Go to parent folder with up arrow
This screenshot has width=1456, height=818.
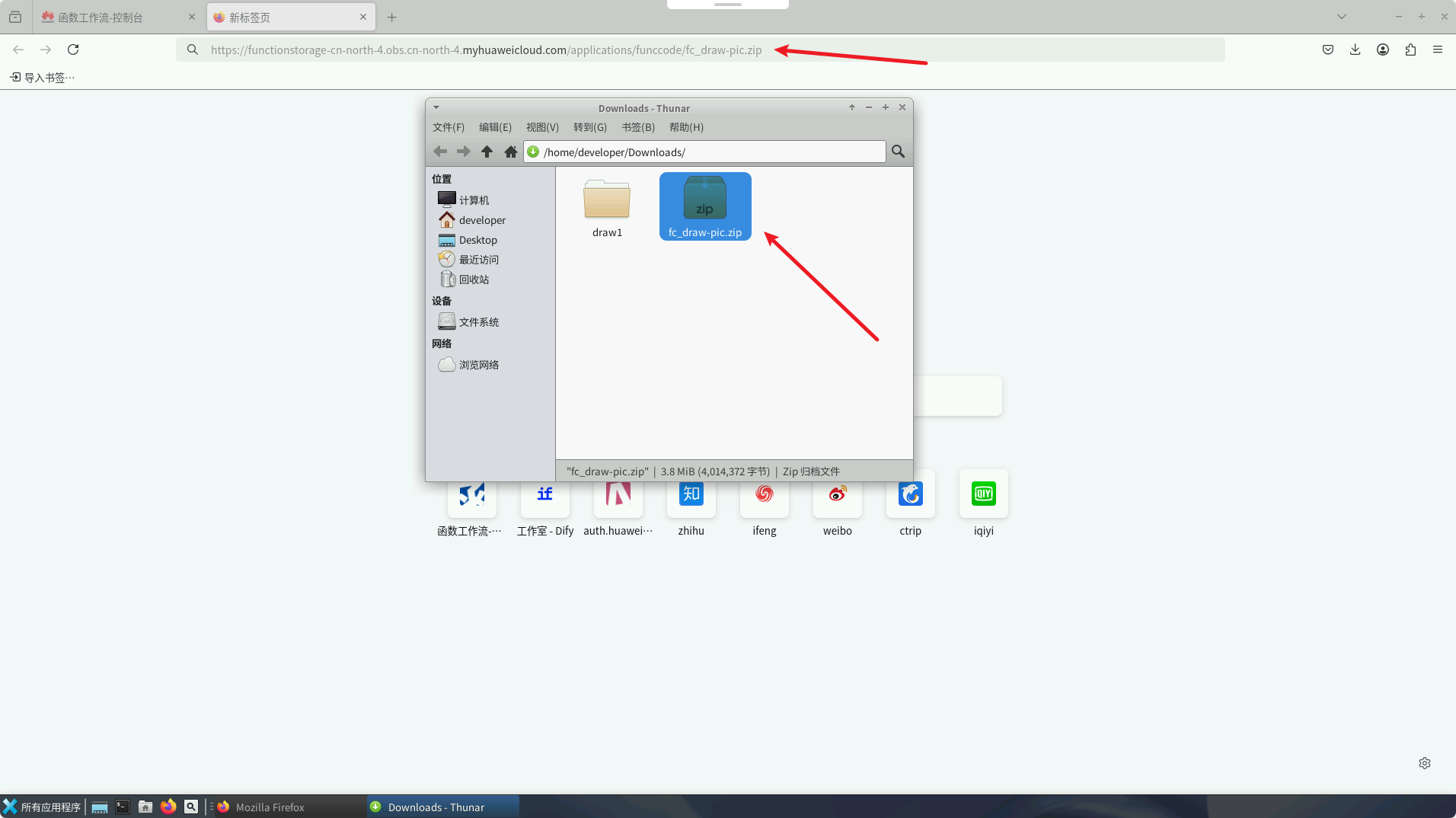pos(487,152)
